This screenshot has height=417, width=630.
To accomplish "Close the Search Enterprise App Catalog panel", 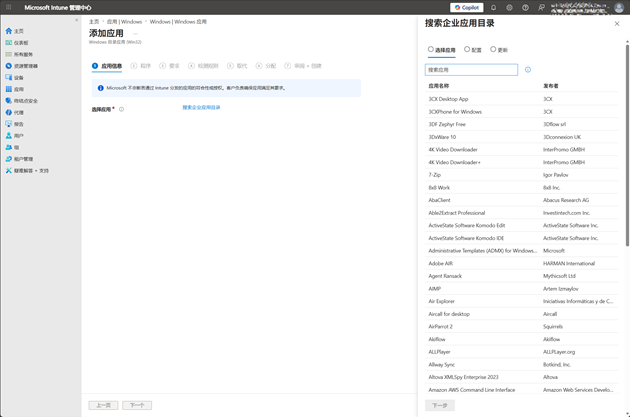I will click(x=617, y=24).
